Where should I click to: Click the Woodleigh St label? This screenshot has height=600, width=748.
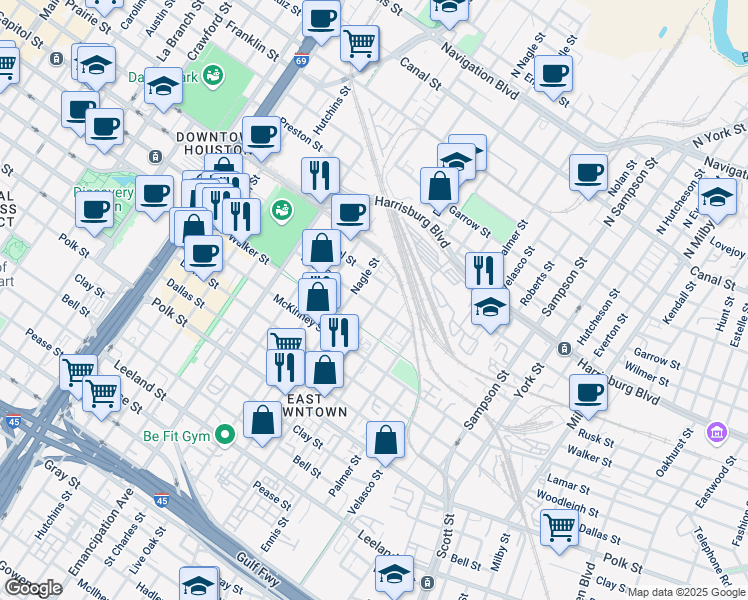coord(567,504)
